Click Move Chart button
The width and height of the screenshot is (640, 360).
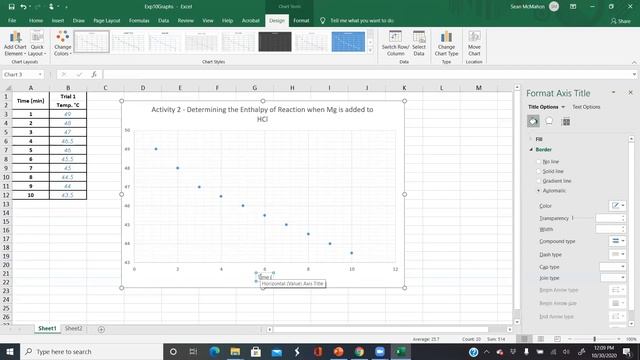click(474, 43)
